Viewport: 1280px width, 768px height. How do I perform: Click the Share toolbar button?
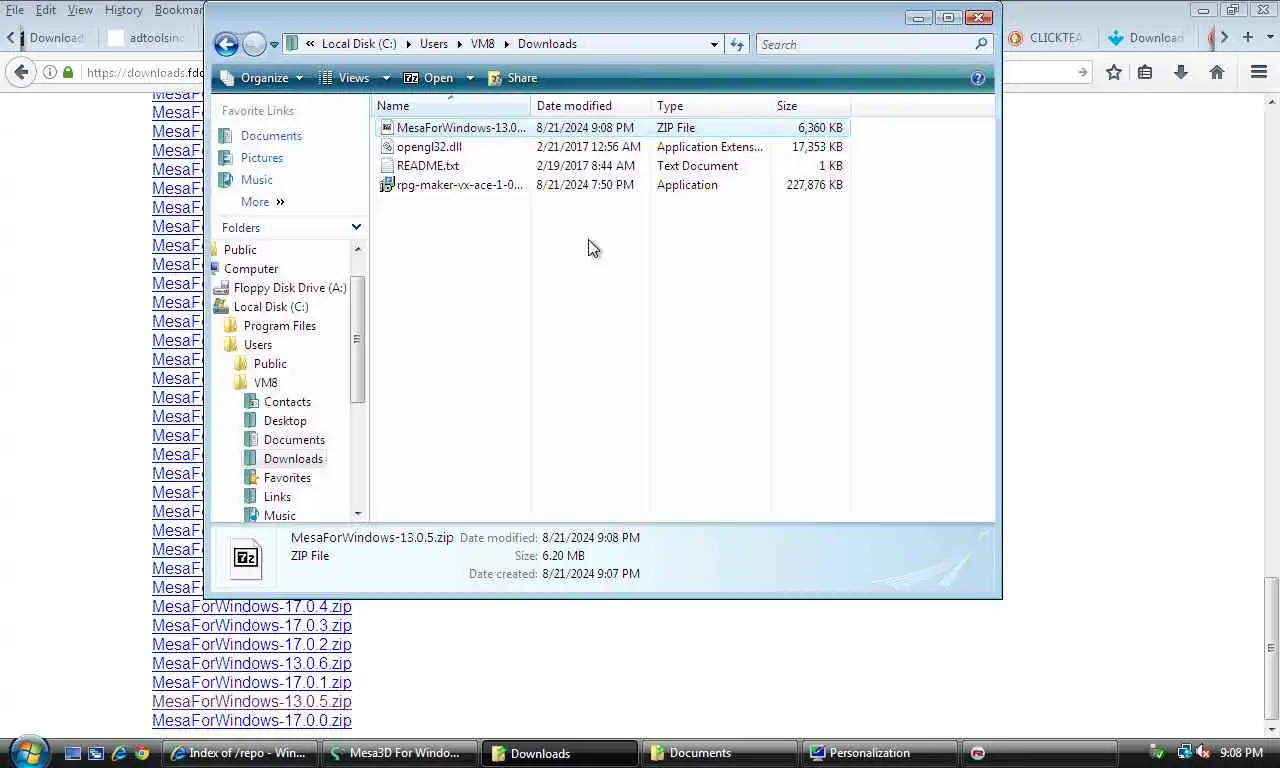(x=512, y=78)
